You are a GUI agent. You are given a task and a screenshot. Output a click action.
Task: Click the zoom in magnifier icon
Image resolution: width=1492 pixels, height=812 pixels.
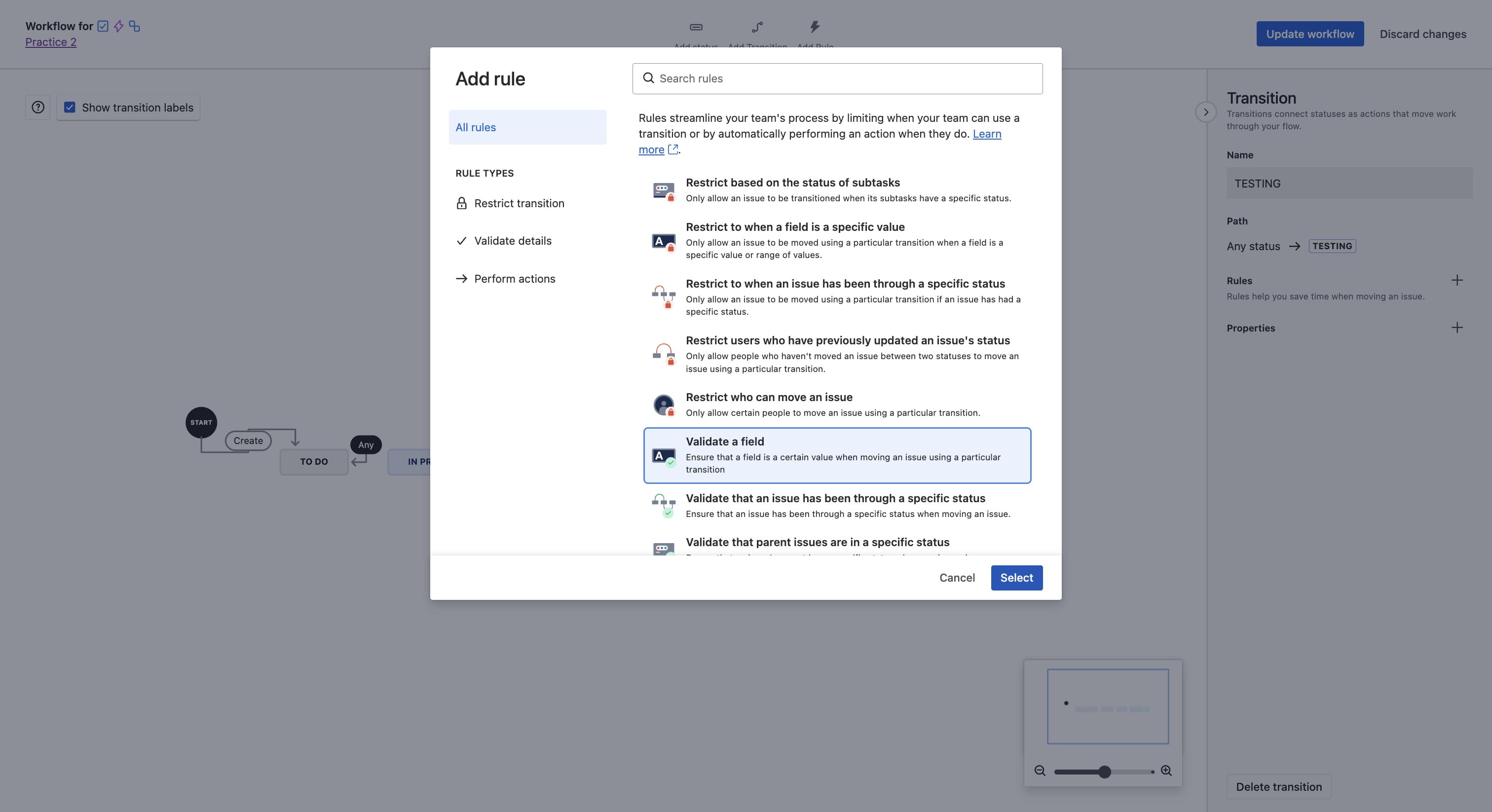point(1166,771)
